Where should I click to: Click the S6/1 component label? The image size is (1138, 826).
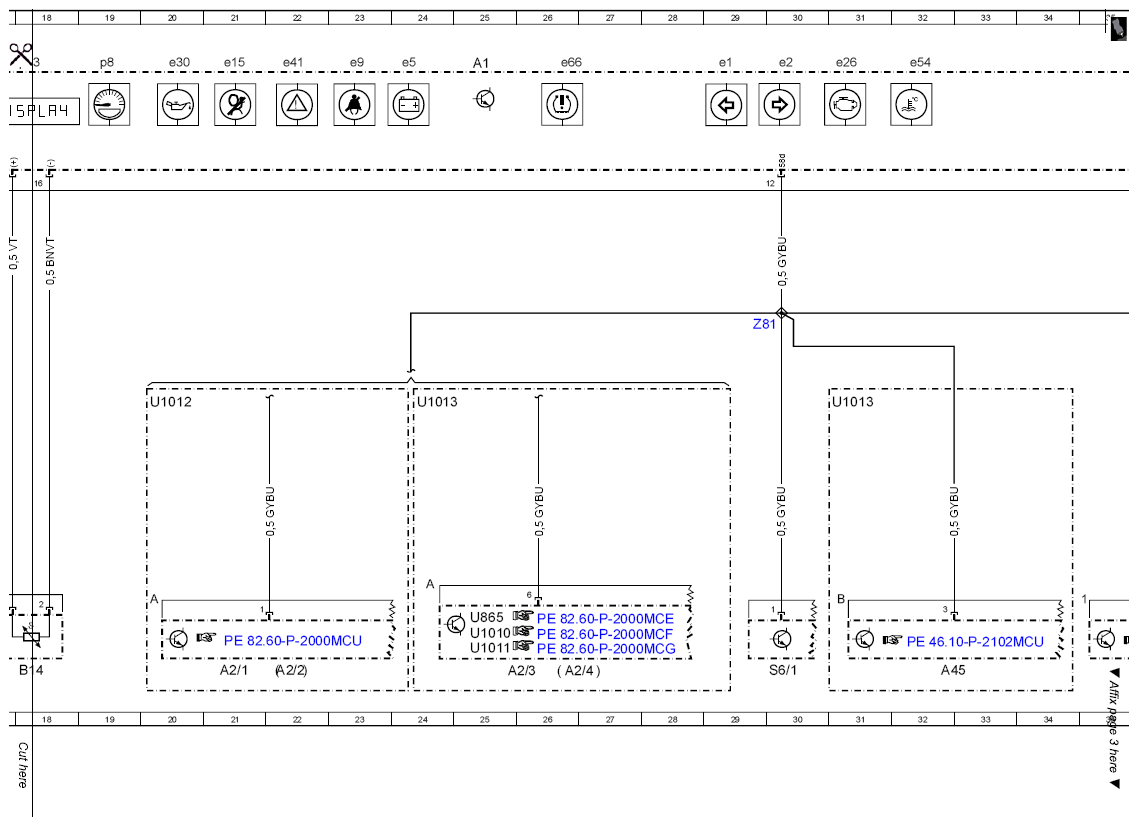pos(782,670)
